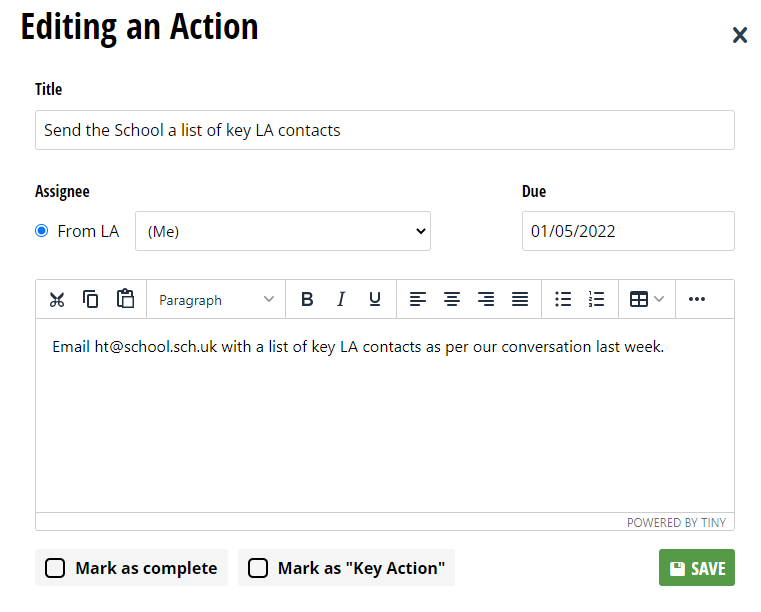This screenshot has width=761, height=612.
Task: Select the From LA radio button
Action: click(x=42, y=231)
